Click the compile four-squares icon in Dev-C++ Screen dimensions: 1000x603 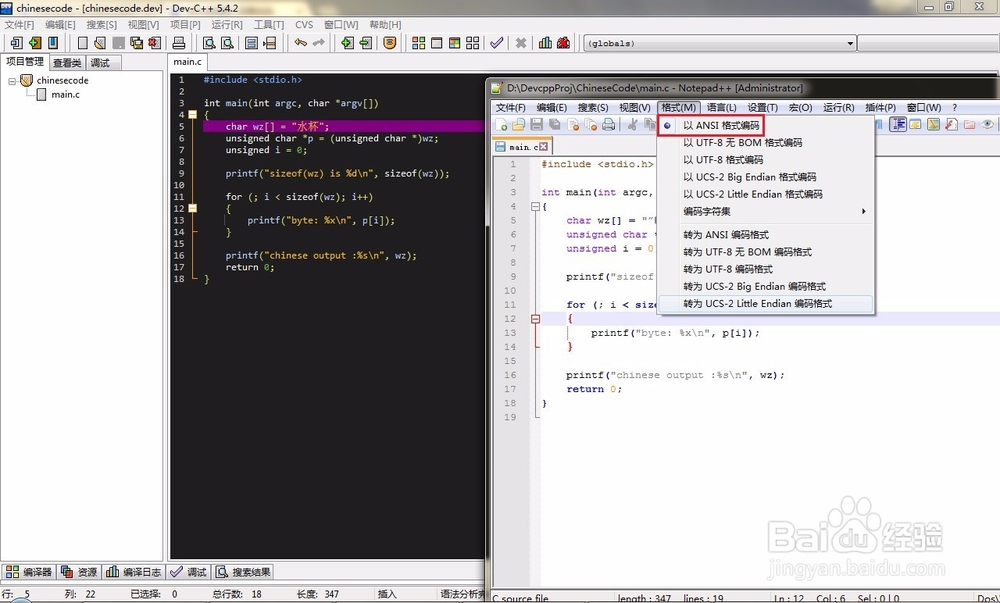click(x=418, y=43)
